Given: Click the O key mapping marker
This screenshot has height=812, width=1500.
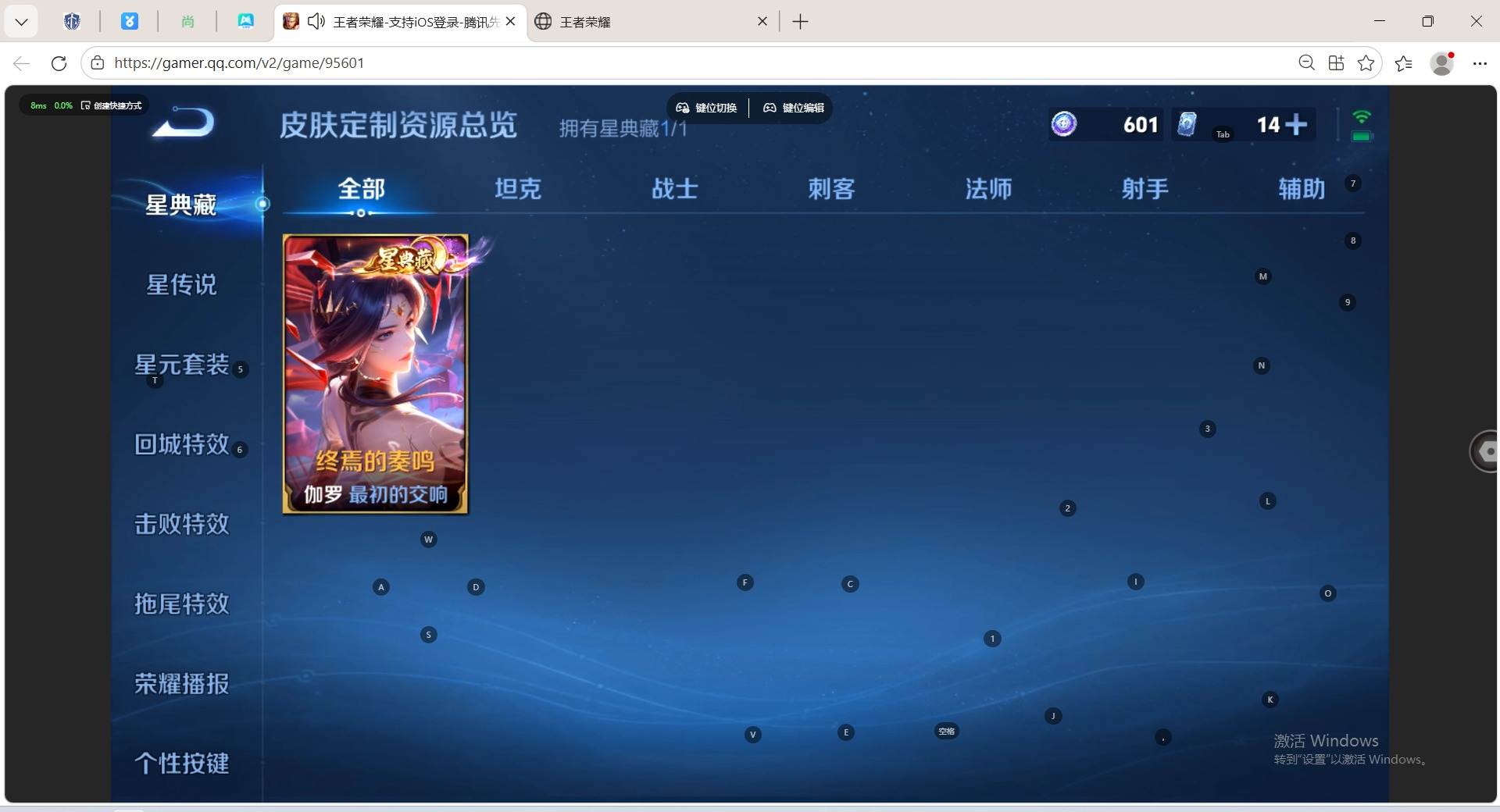Looking at the screenshot, I should pos(1328,594).
